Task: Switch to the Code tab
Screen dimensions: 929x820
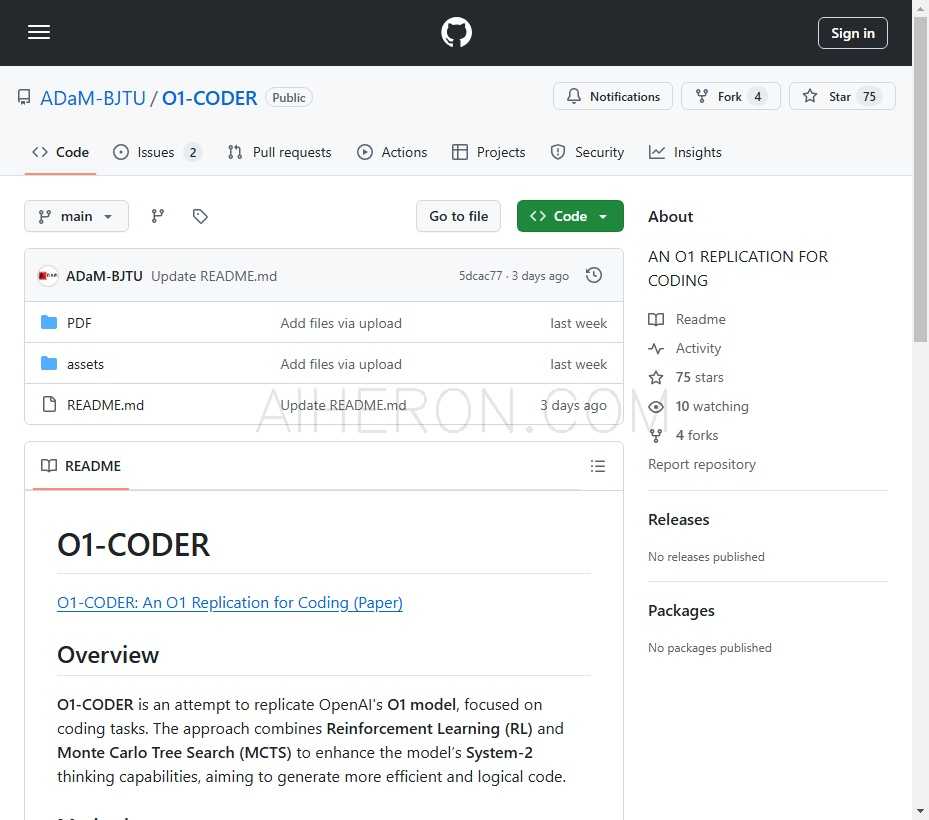Action: tap(60, 152)
